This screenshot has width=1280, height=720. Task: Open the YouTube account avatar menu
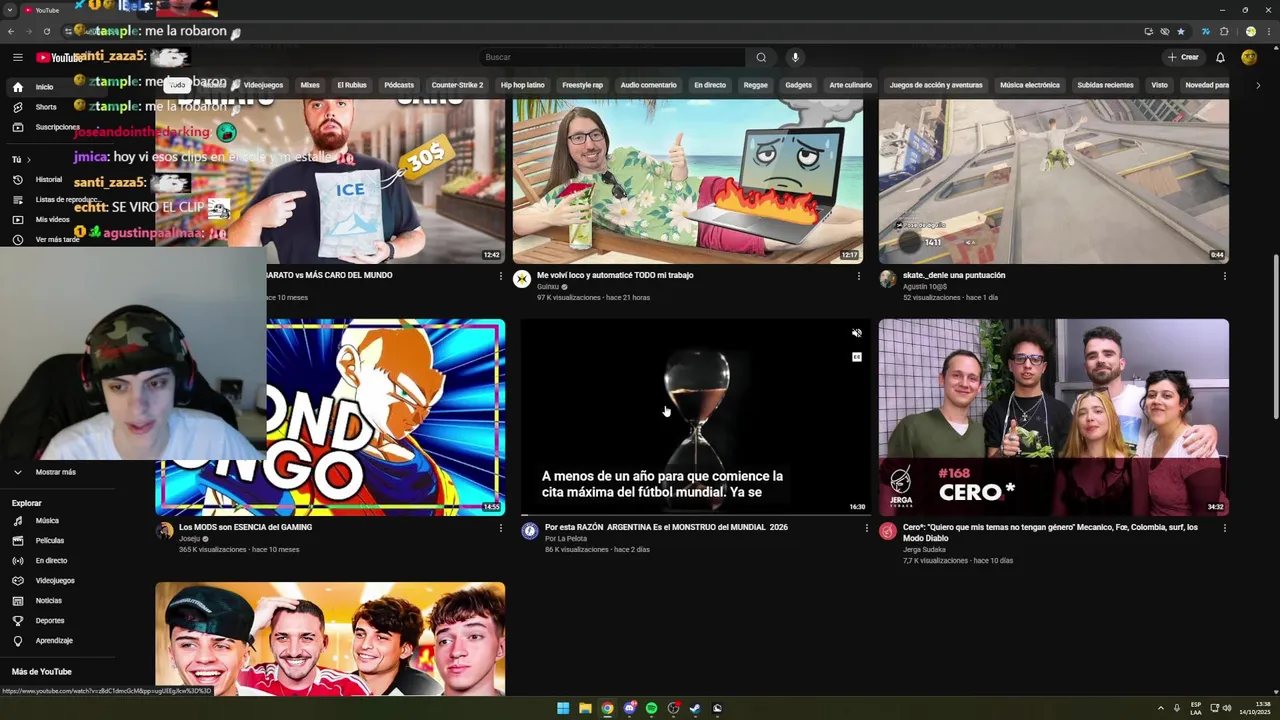click(1249, 57)
